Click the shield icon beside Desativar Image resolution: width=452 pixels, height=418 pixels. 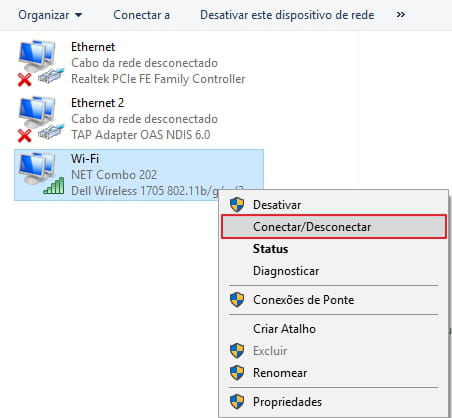[237, 204]
